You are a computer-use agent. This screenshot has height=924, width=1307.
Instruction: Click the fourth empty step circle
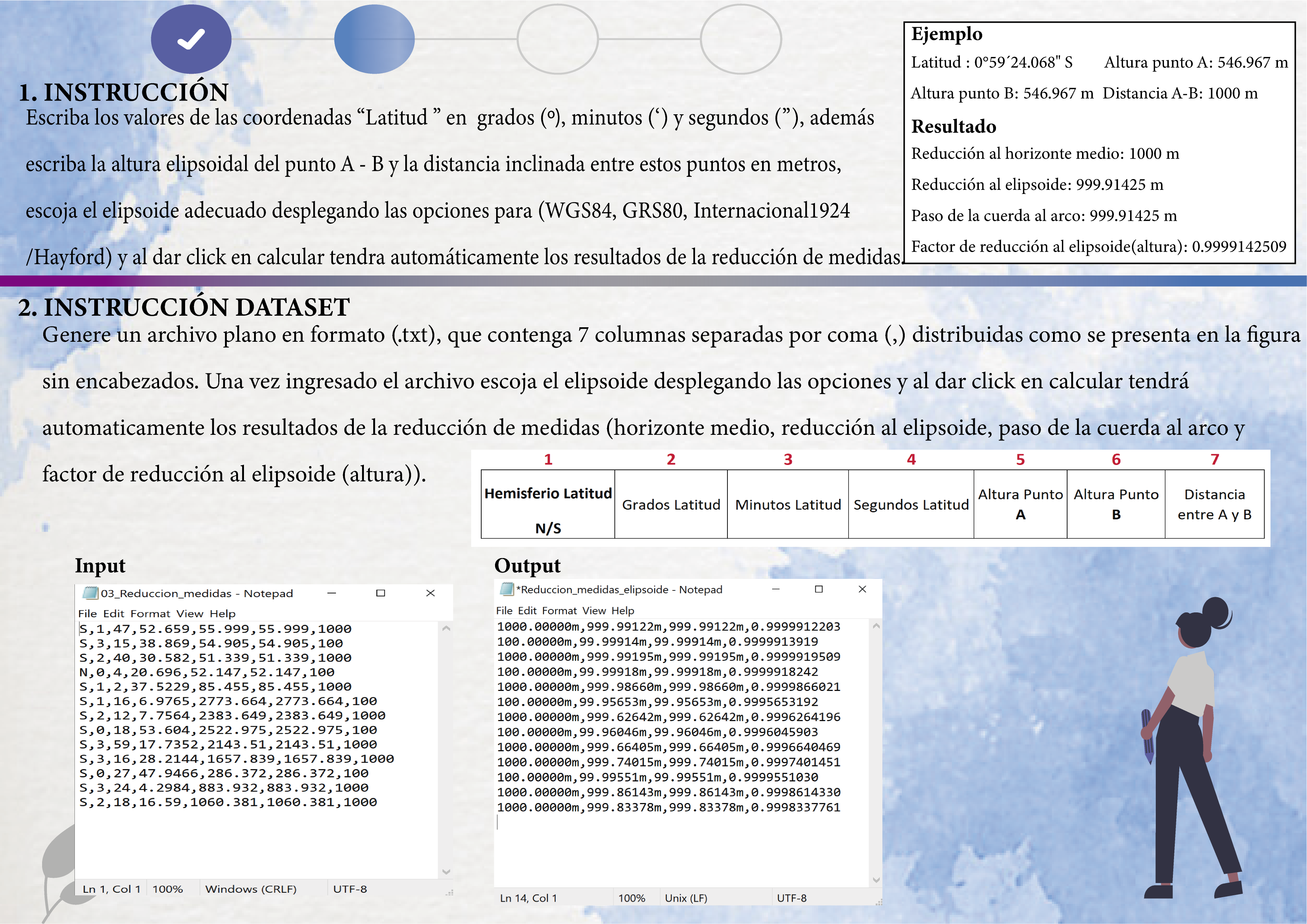[740, 39]
